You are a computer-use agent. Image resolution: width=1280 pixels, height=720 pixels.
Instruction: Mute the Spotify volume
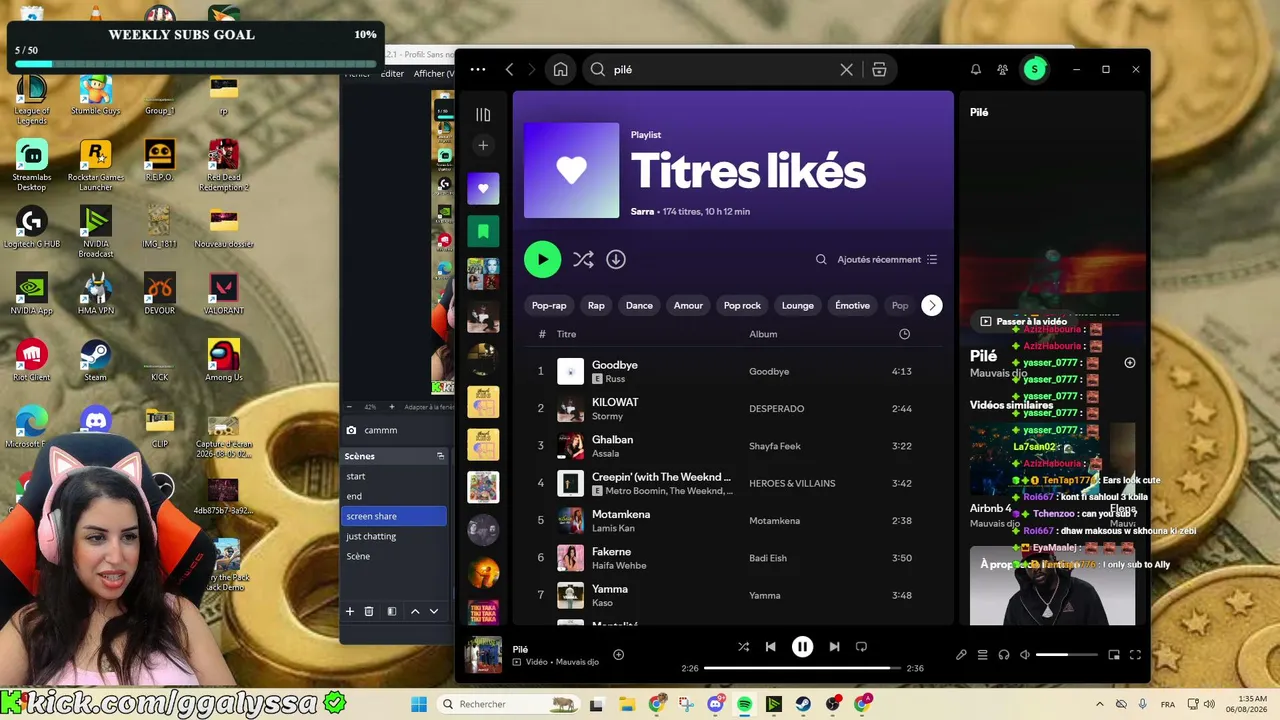[x=1025, y=655]
